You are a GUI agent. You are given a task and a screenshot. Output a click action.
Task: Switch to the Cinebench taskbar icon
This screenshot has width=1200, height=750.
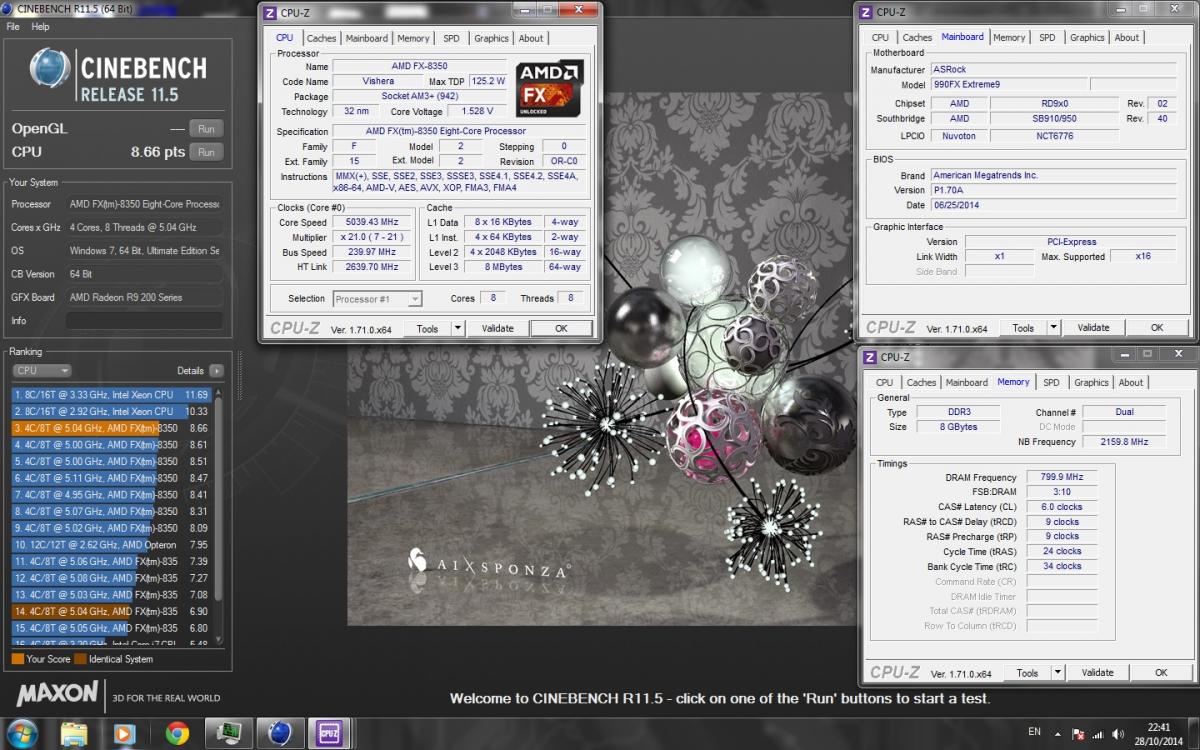(279, 733)
